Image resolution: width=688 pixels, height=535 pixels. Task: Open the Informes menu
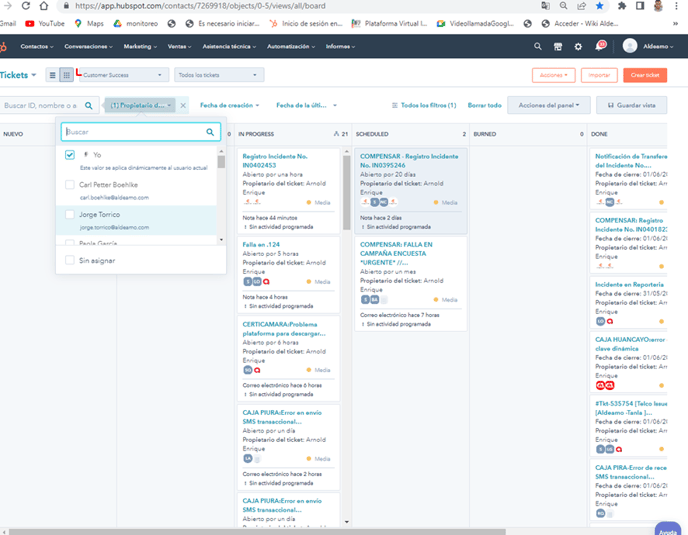(x=340, y=47)
